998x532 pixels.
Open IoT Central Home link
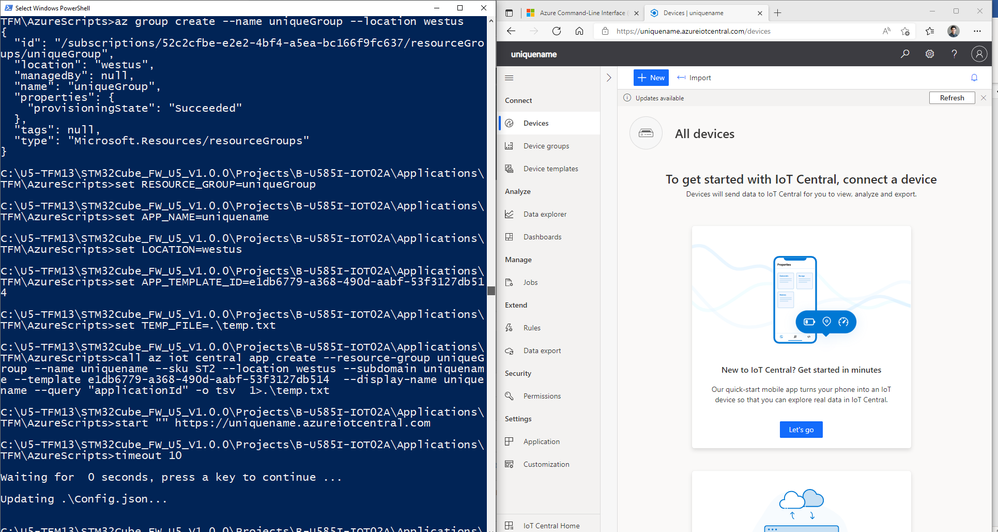[x=549, y=526]
